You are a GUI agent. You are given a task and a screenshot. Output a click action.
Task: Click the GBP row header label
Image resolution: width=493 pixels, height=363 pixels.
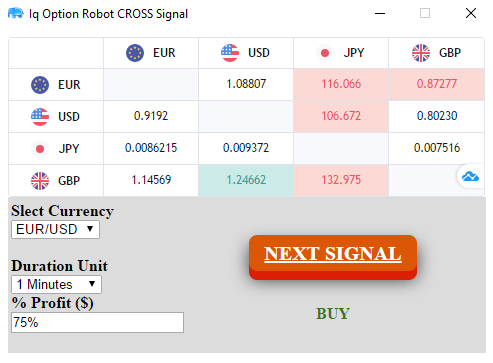click(69, 181)
